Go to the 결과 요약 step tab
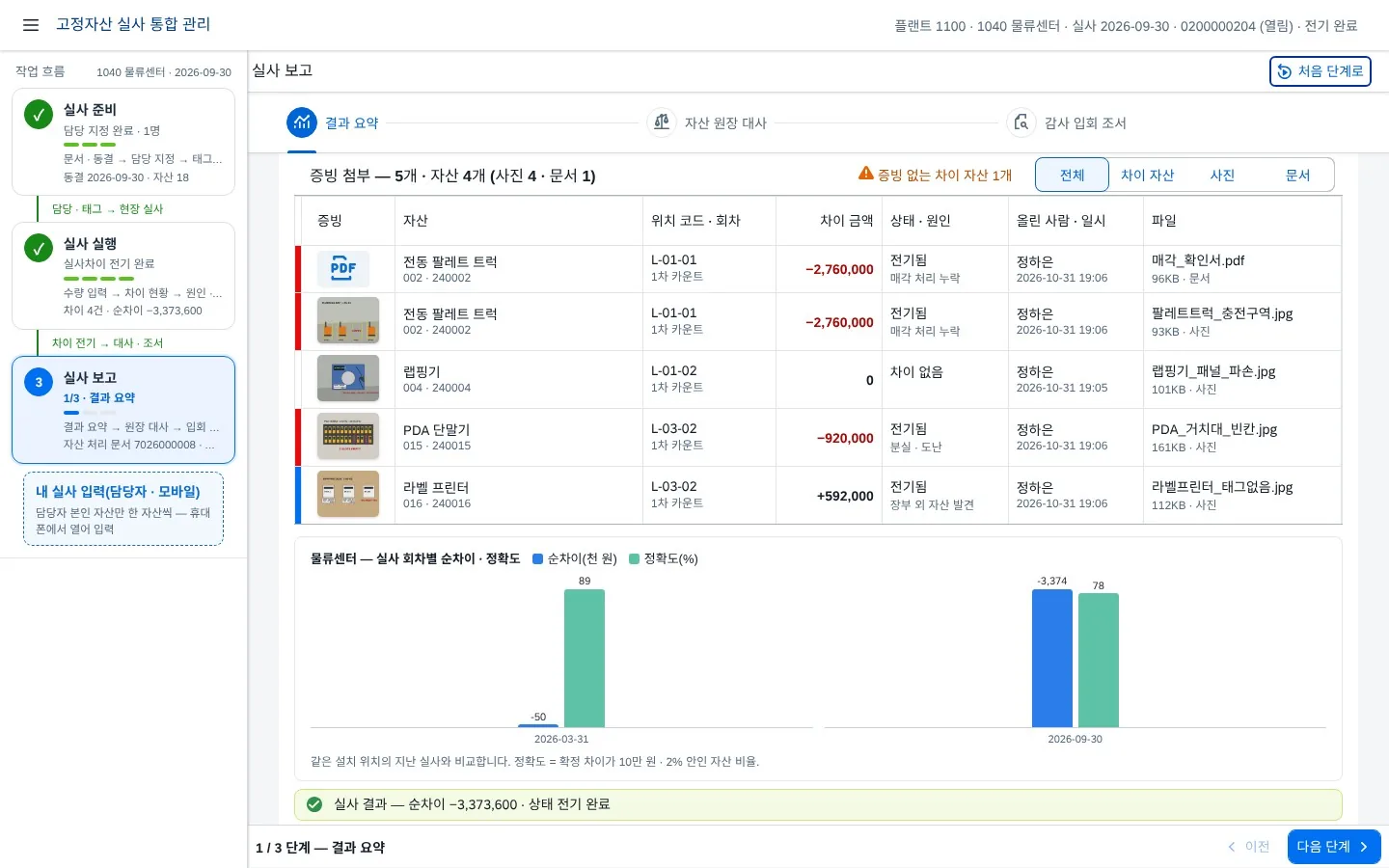The height and width of the screenshot is (868, 1389). pyautogui.click(x=334, y=122)
